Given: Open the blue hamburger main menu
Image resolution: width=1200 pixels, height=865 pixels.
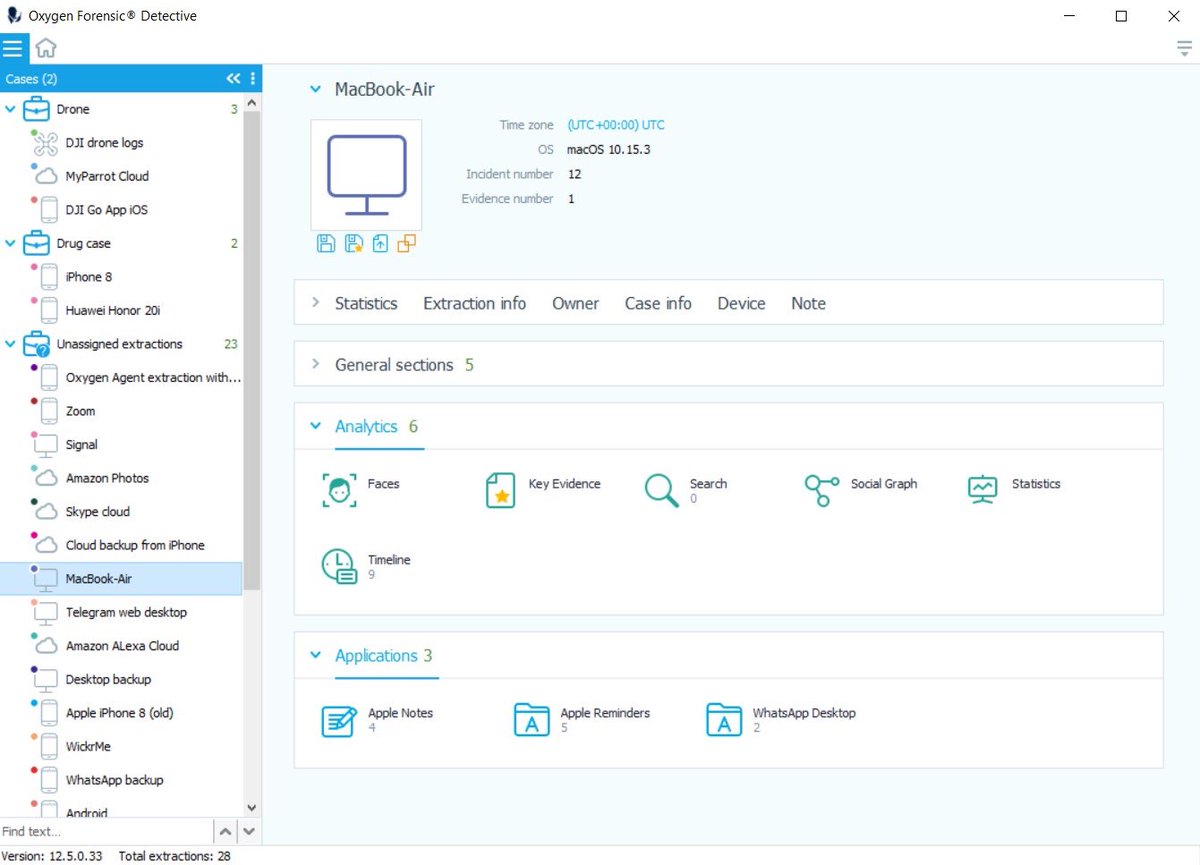Looking at the screenshot, I should (13, 48).
